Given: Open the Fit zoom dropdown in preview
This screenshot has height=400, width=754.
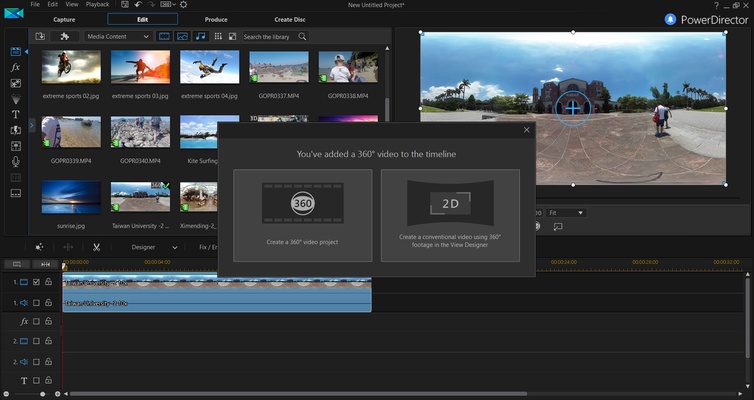Looking at the screenshot, I should tap(565, 213).
